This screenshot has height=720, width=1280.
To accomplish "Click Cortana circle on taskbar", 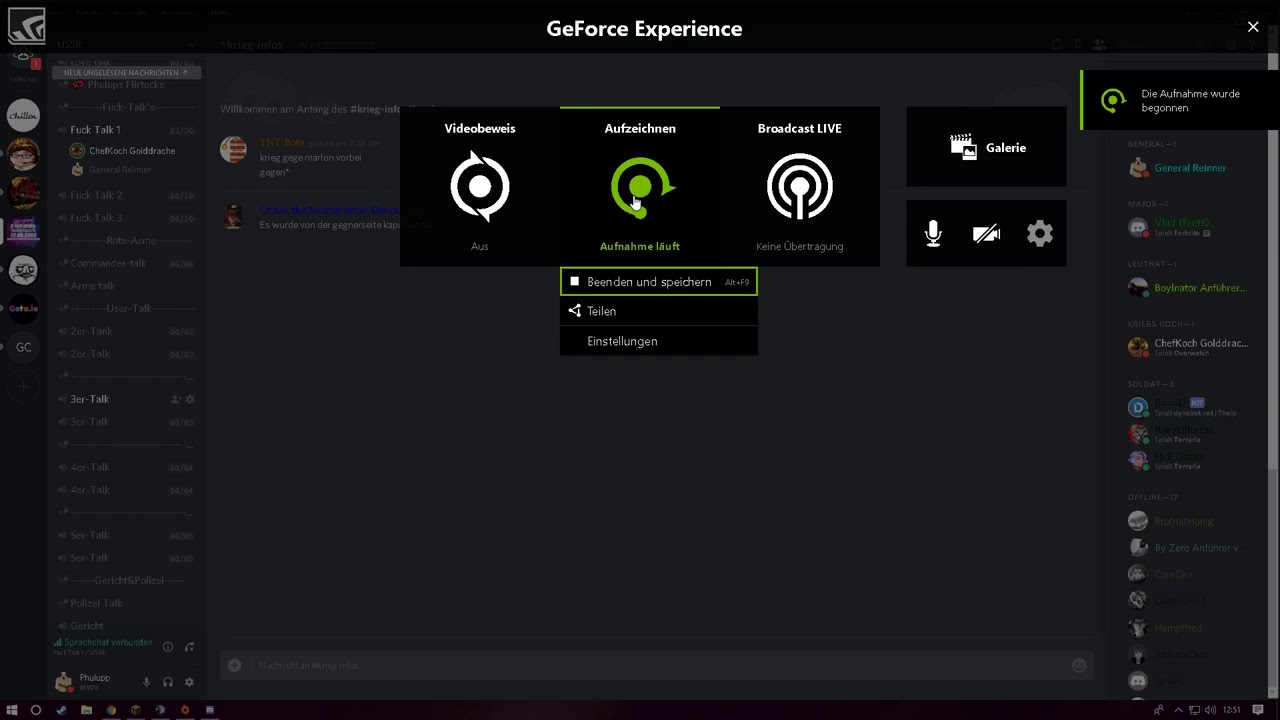I will 36,710.
